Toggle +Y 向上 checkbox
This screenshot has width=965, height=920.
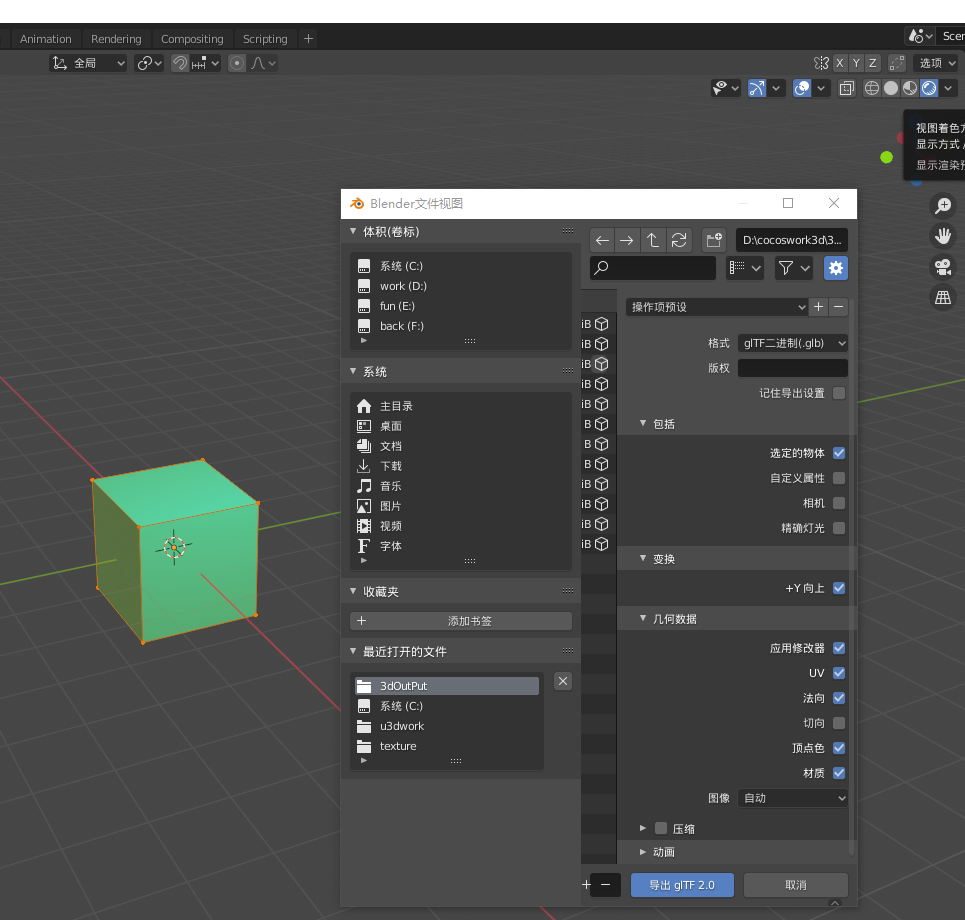(838, 588)
